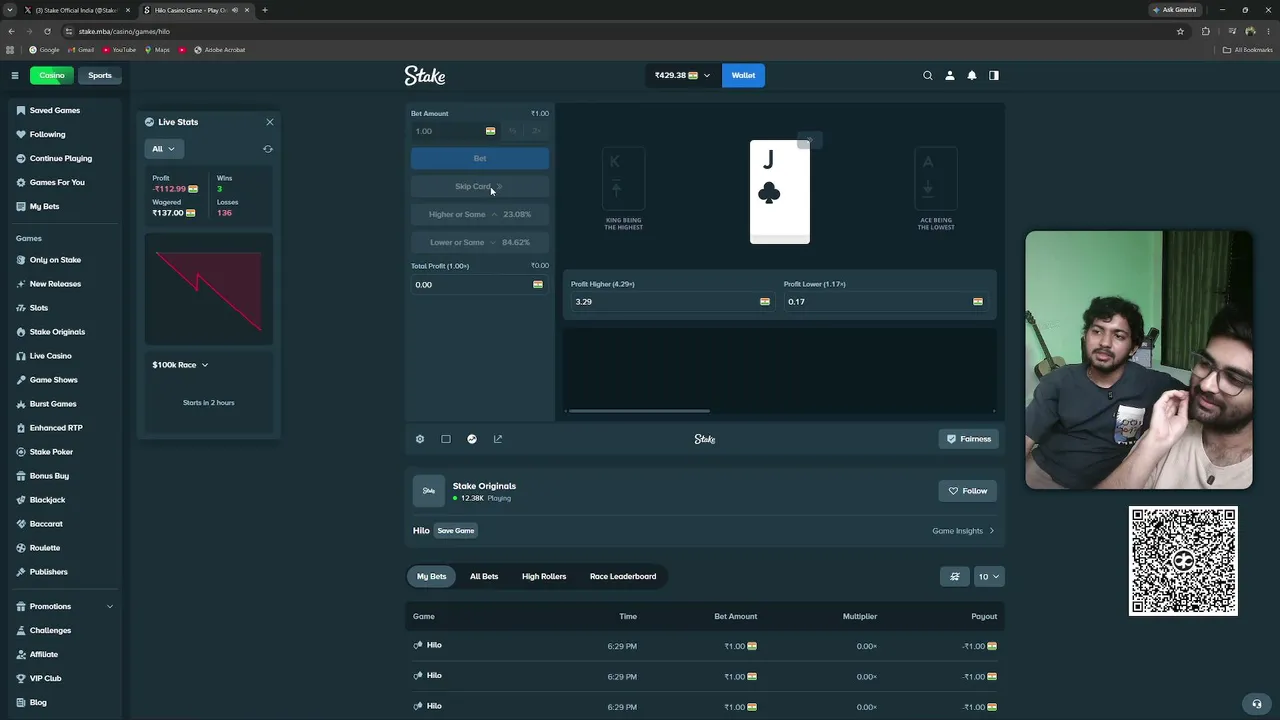Click the skip arrow on the Jack card
This screenshot has width=1280, height=720.
click(810, 140)
